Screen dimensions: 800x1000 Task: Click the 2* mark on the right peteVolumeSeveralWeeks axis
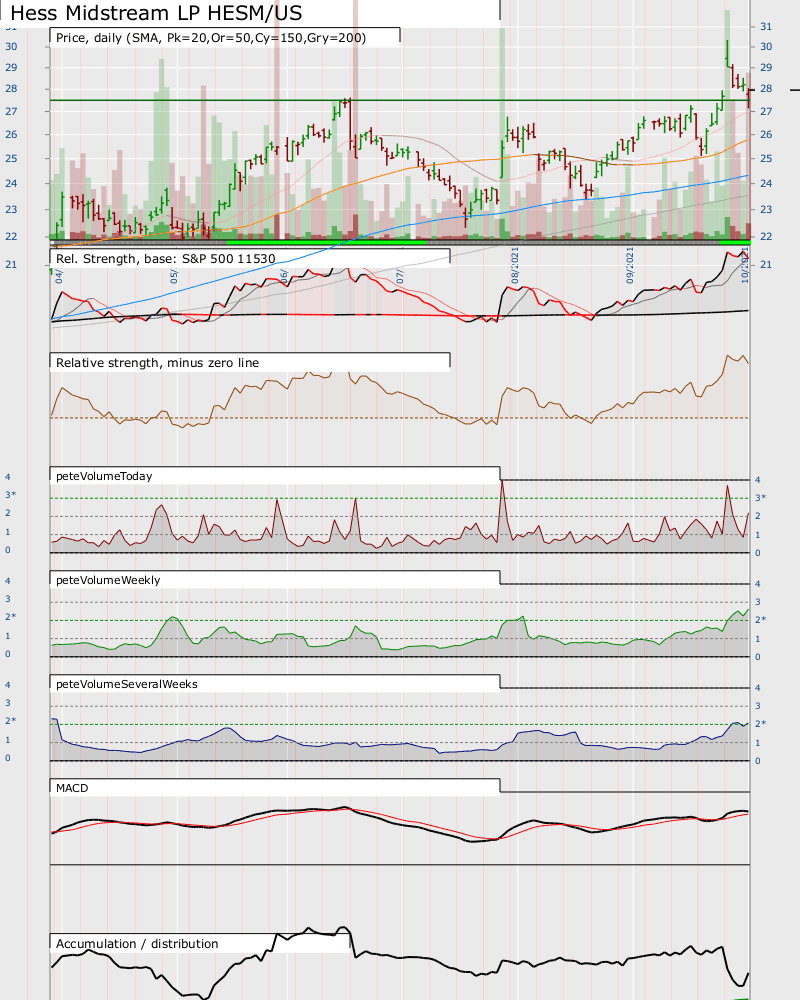tap(760, 724)
